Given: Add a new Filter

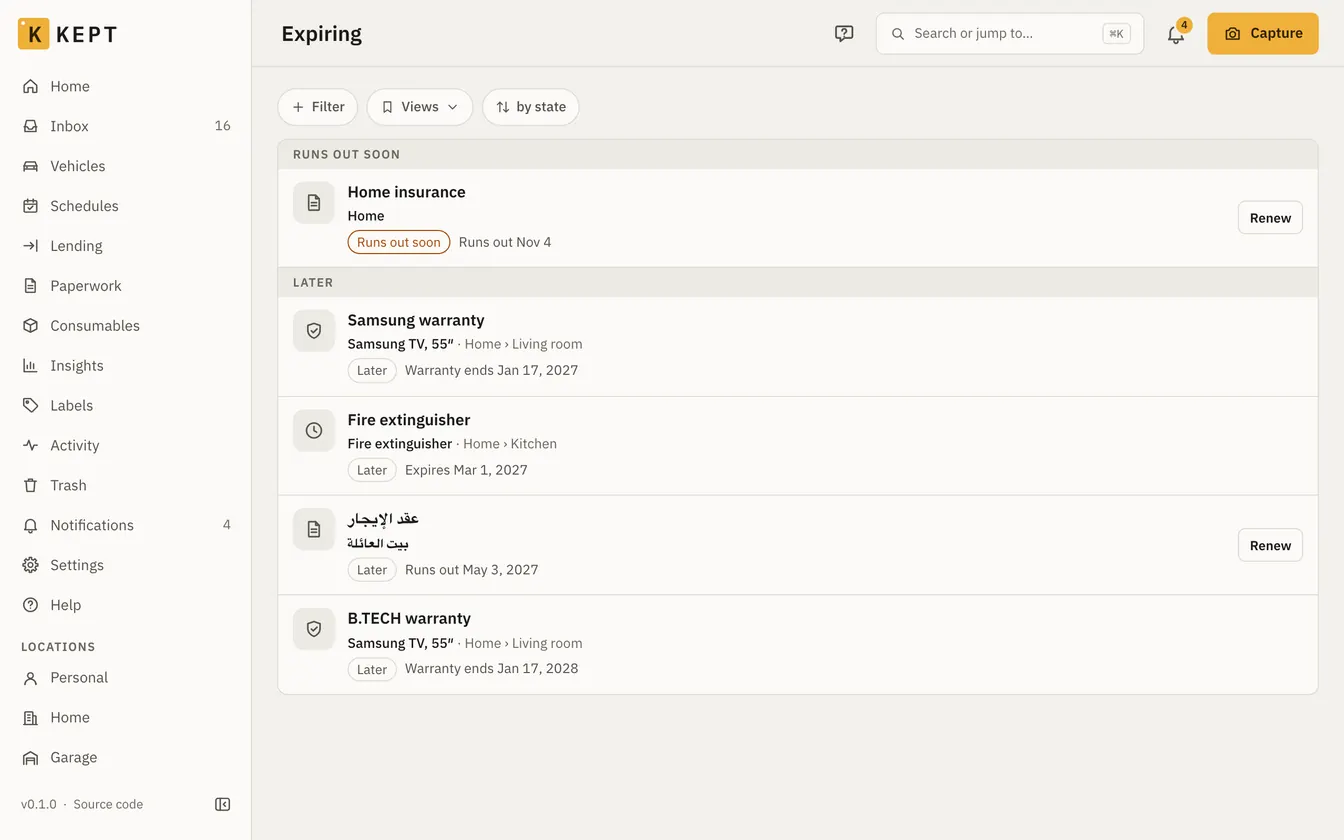Looking at the screenshot, I should [318, 107].
